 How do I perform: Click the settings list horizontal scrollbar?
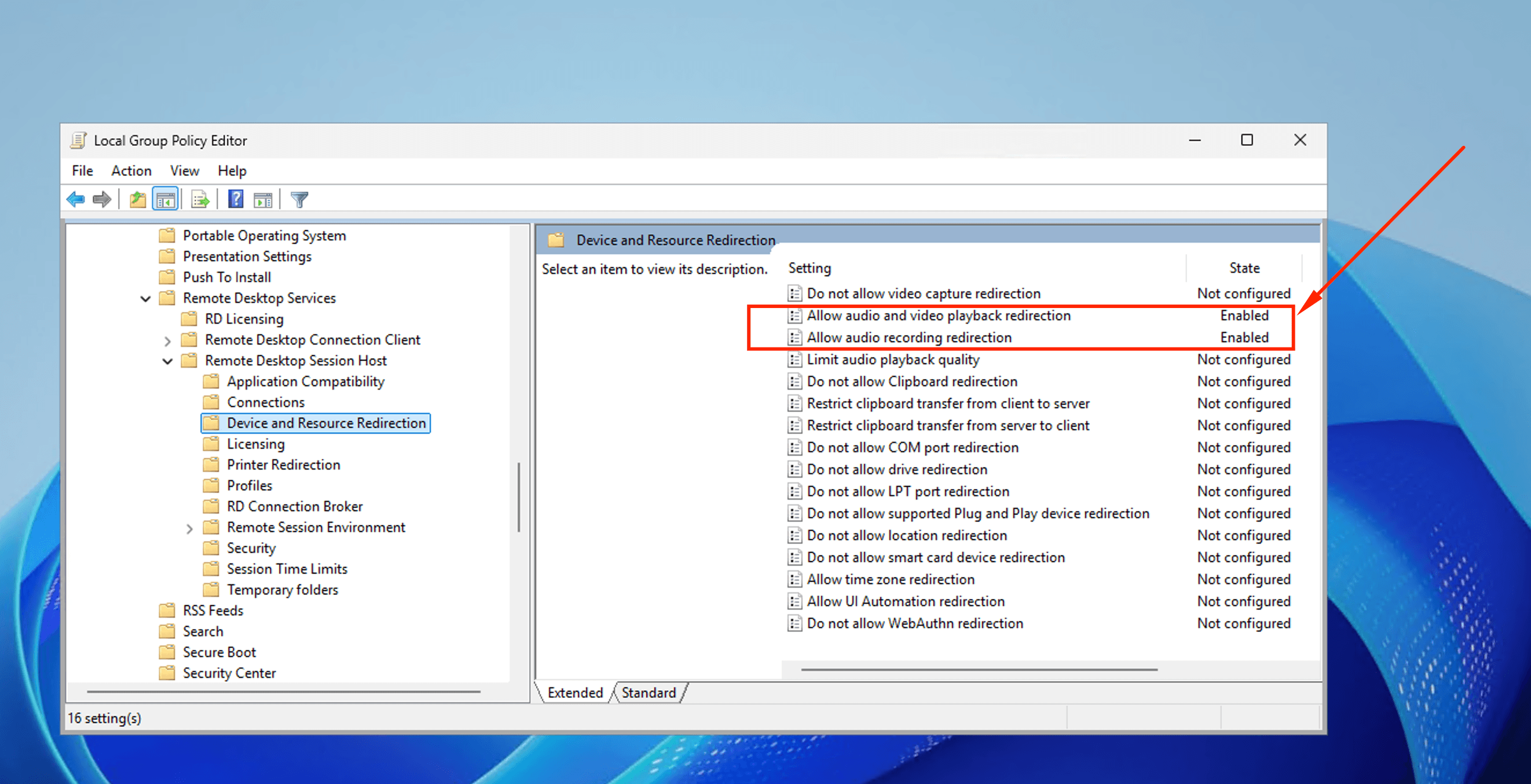point(979,670)
